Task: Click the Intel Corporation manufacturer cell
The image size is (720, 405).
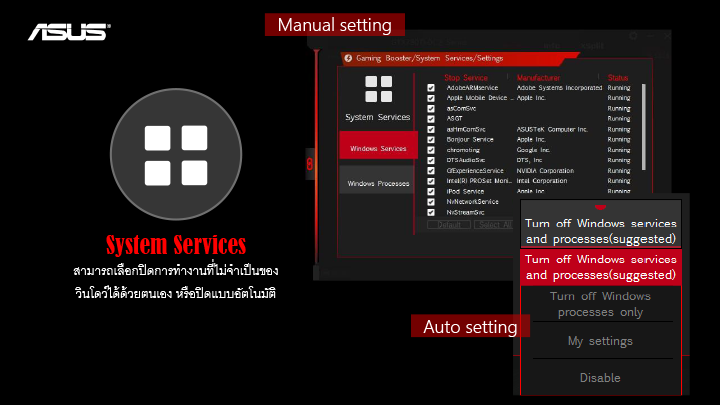Action: (x=542, y=181)
